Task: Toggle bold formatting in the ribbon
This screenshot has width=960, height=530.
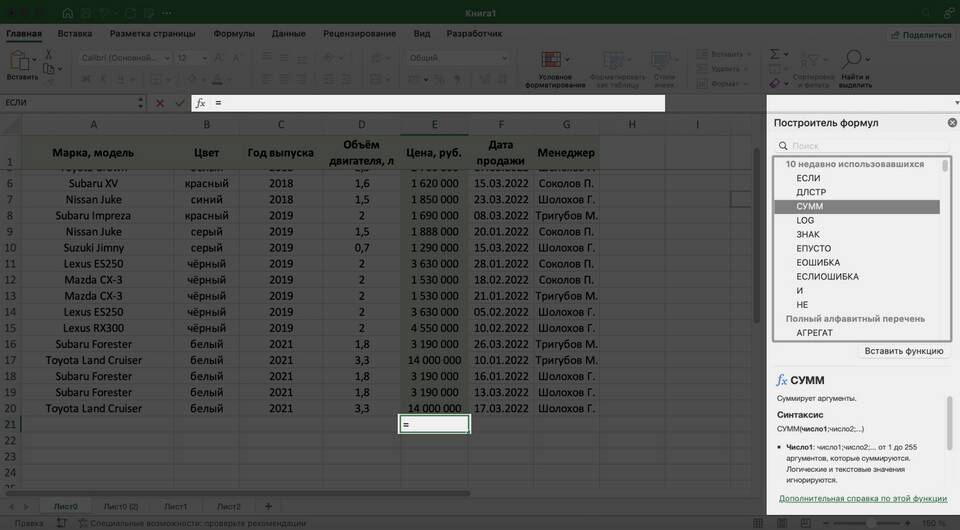Action: [x=84, y=78]
